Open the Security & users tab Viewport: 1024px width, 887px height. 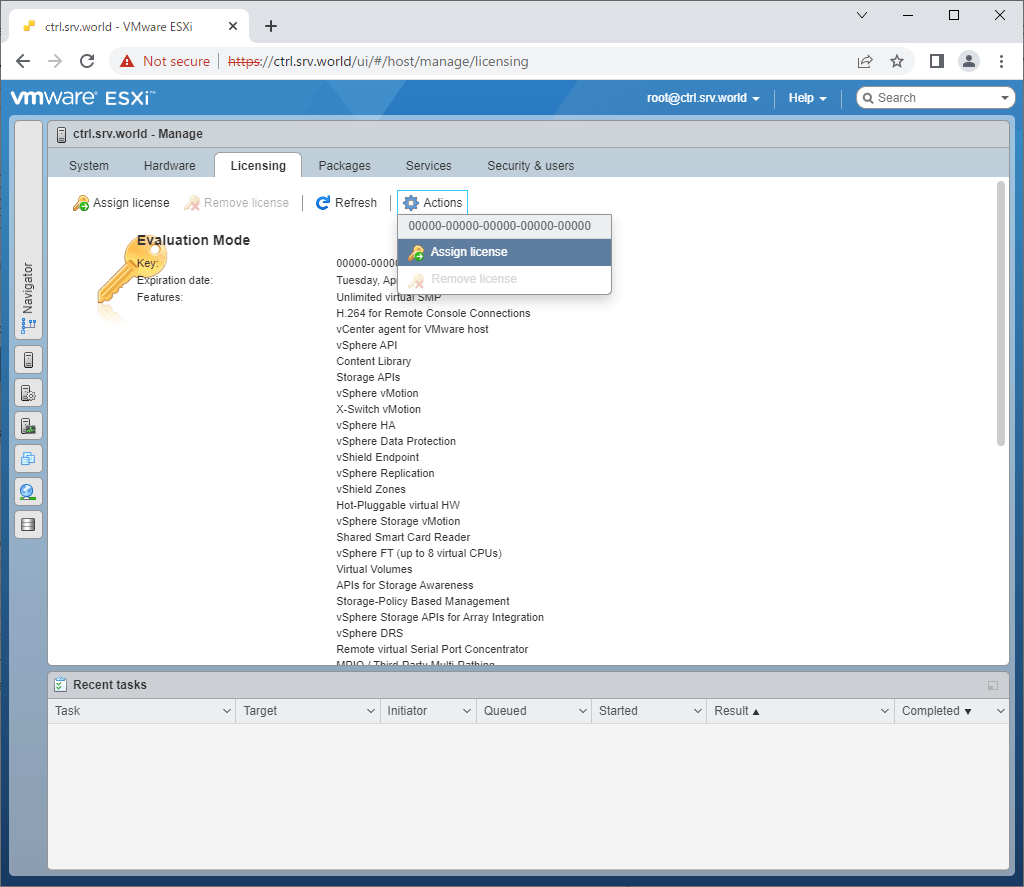coord(530,165)
